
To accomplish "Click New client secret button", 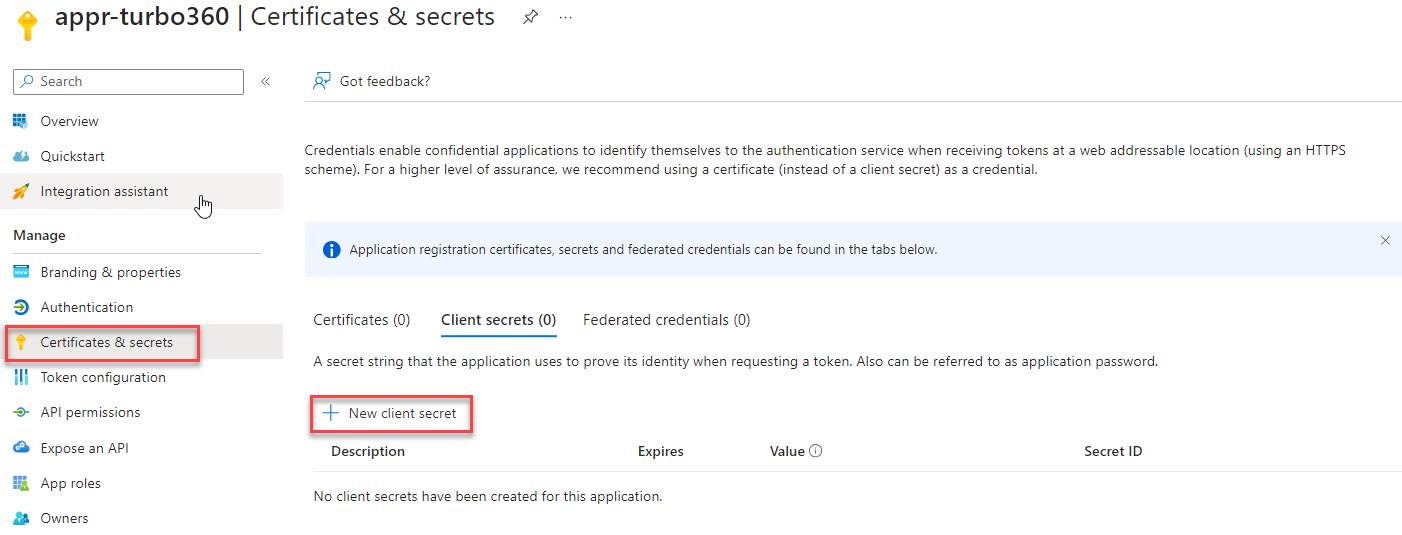I will [x=390, y=413].
